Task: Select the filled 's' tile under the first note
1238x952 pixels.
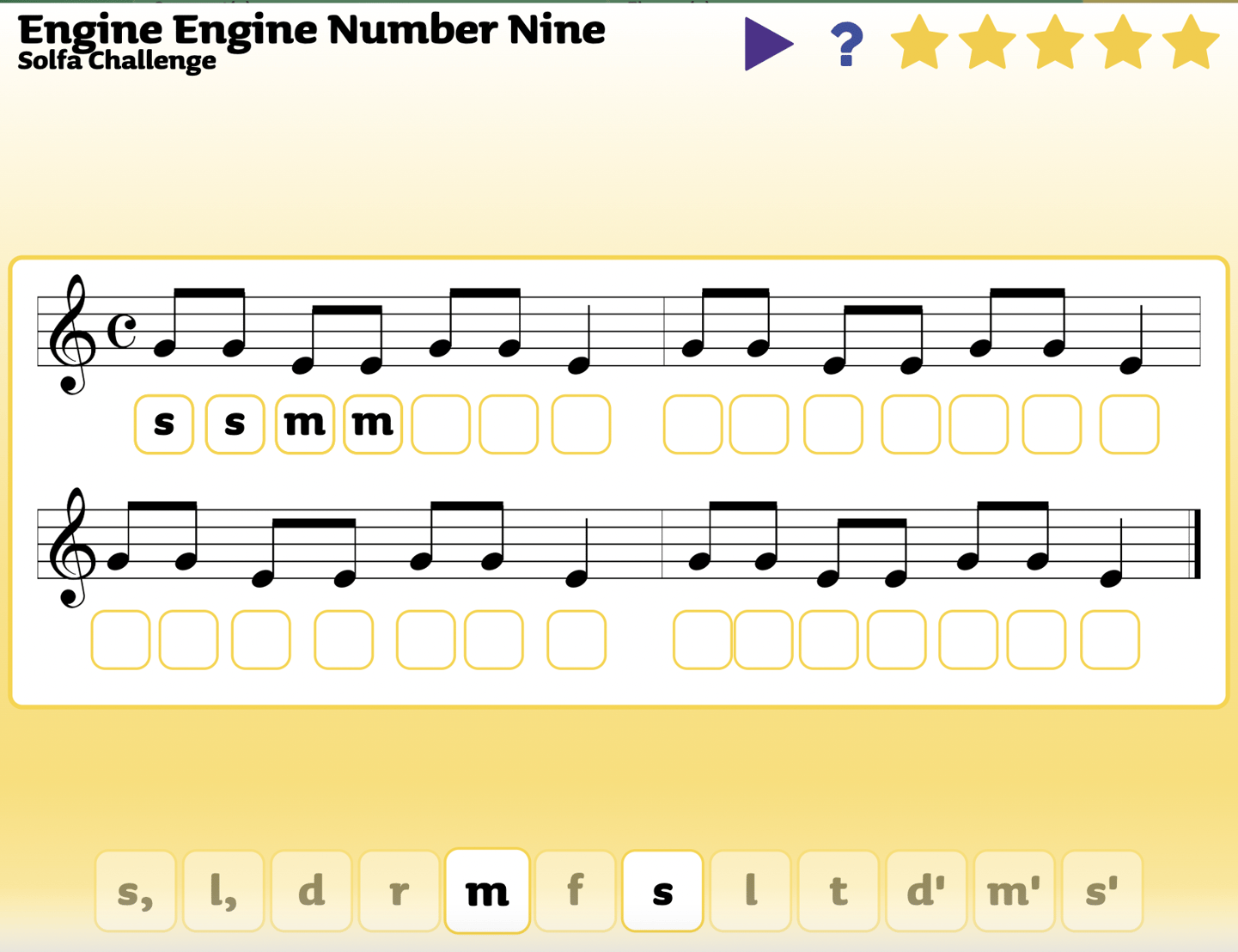Action: (163, 423)
